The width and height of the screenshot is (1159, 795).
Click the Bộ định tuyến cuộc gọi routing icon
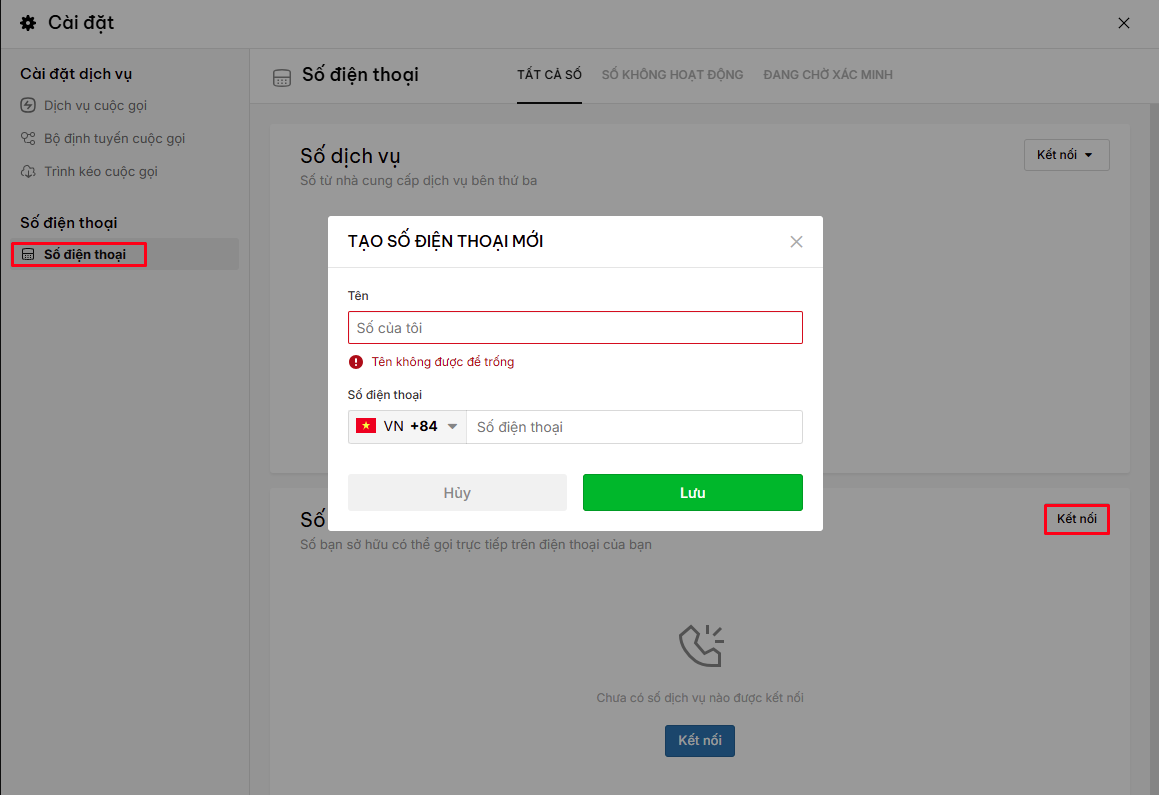click(x=28, y=138)
